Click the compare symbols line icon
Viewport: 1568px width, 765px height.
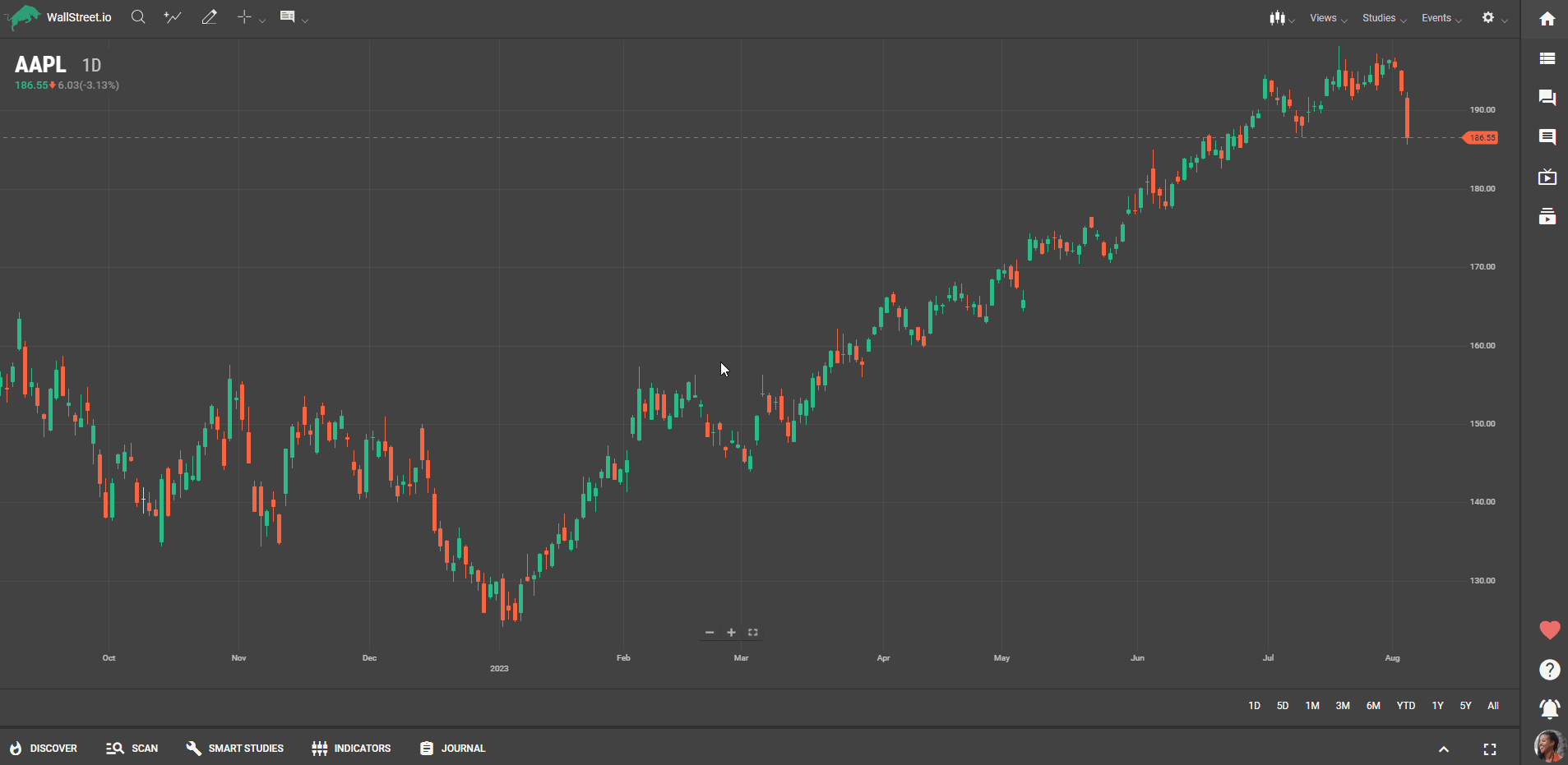(173, 17)
